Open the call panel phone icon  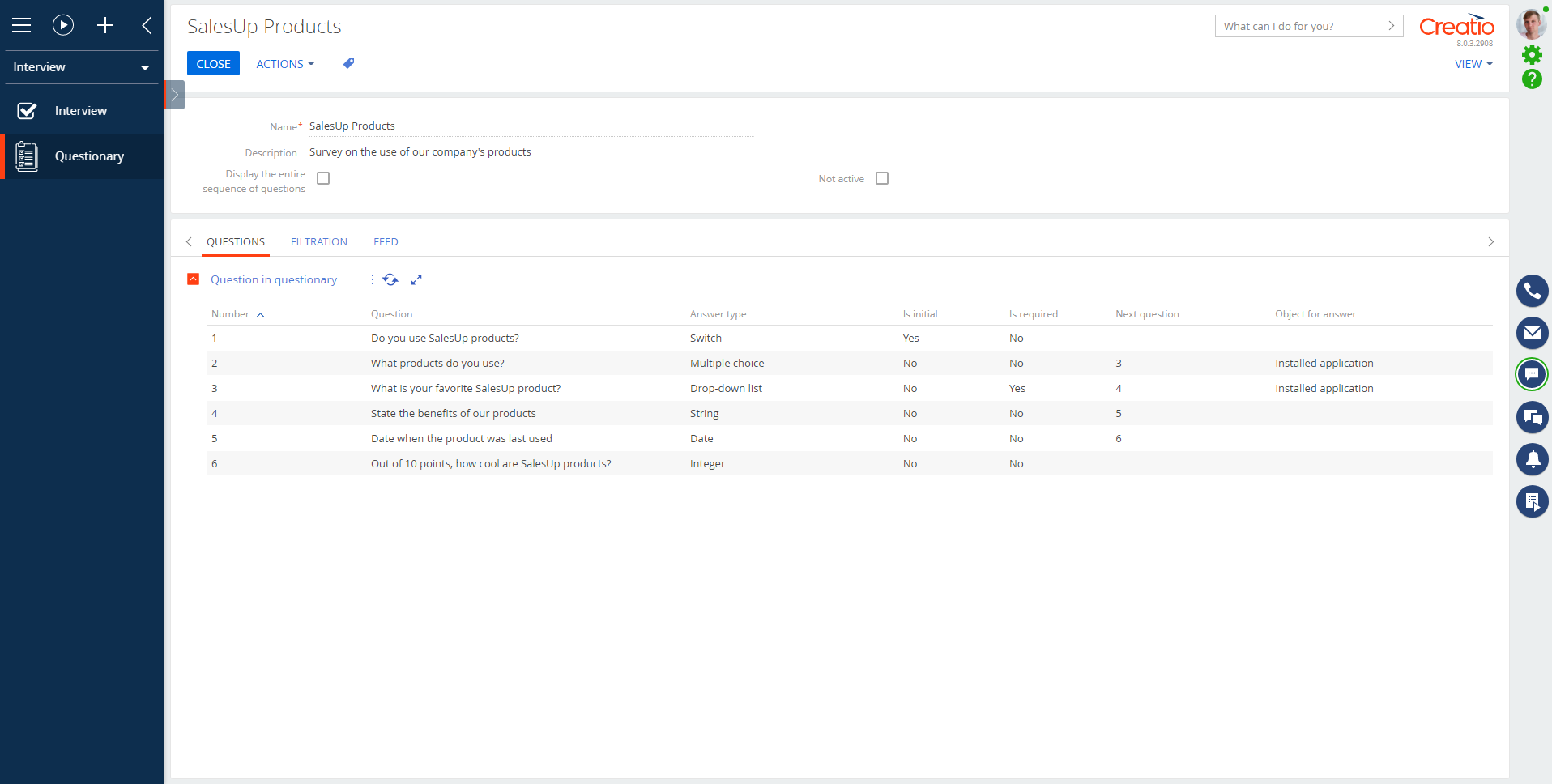coord(1533,291)
